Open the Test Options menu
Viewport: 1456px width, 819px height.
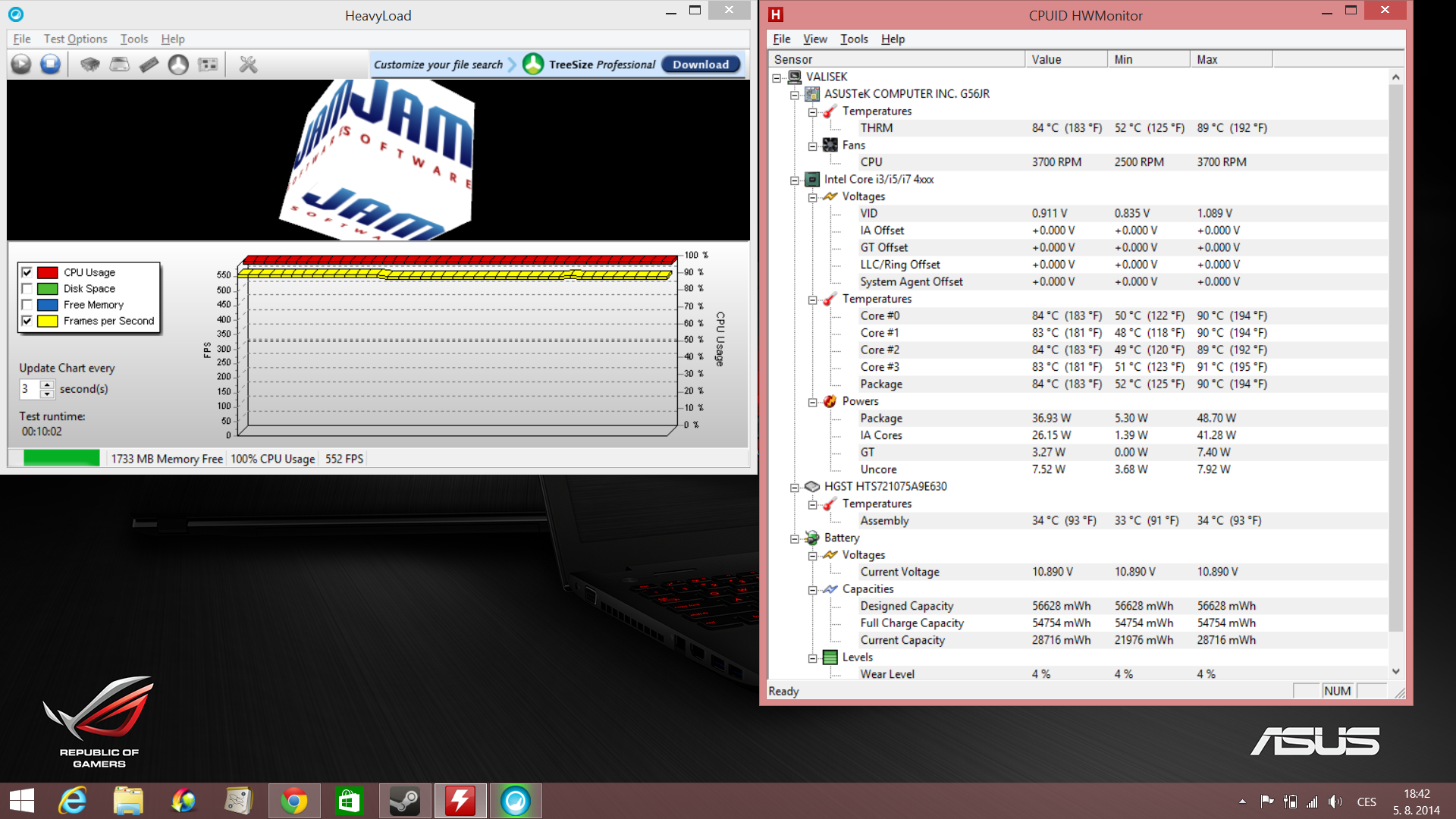75,39
